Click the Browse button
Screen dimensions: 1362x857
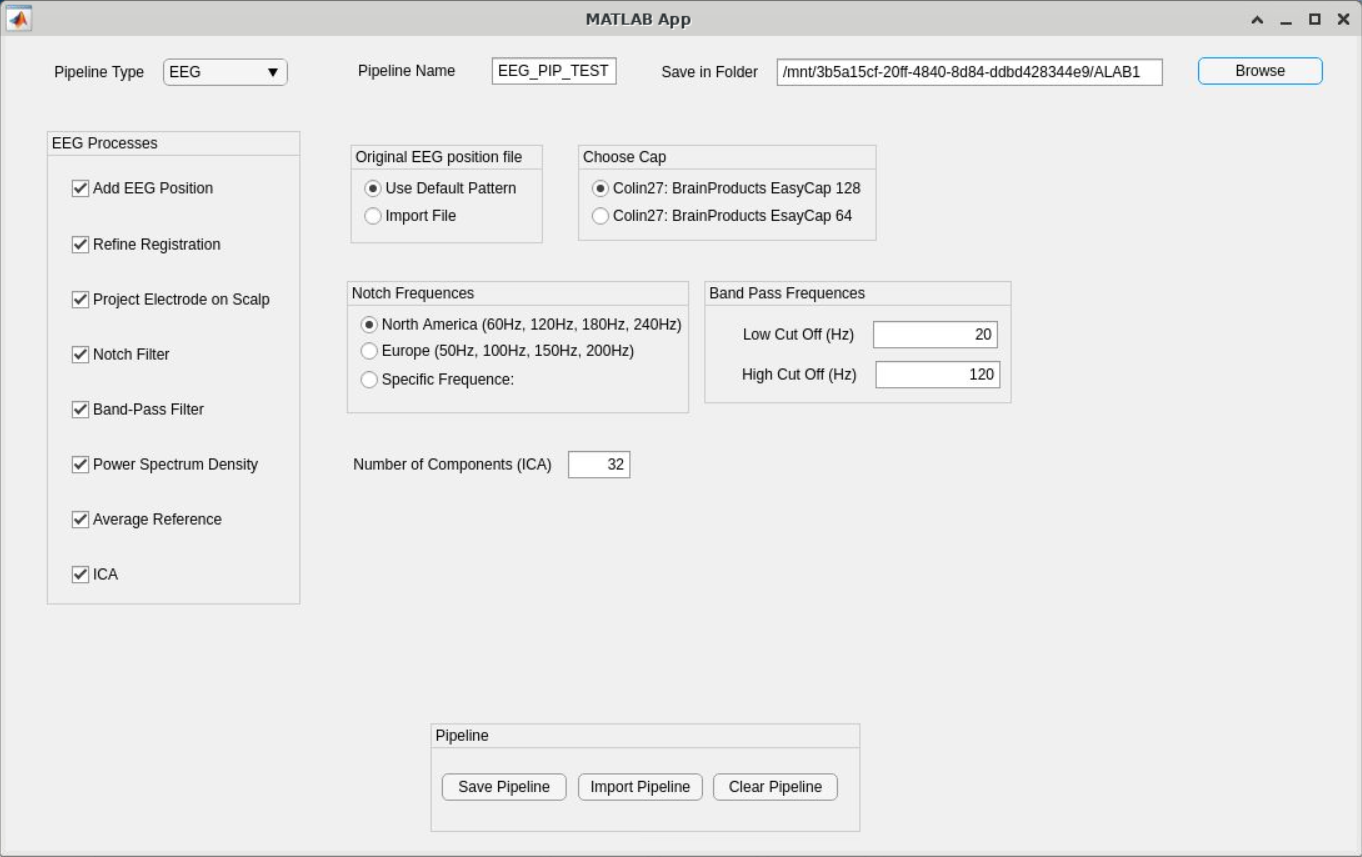pyautogui.click(x=1260, y=71)
